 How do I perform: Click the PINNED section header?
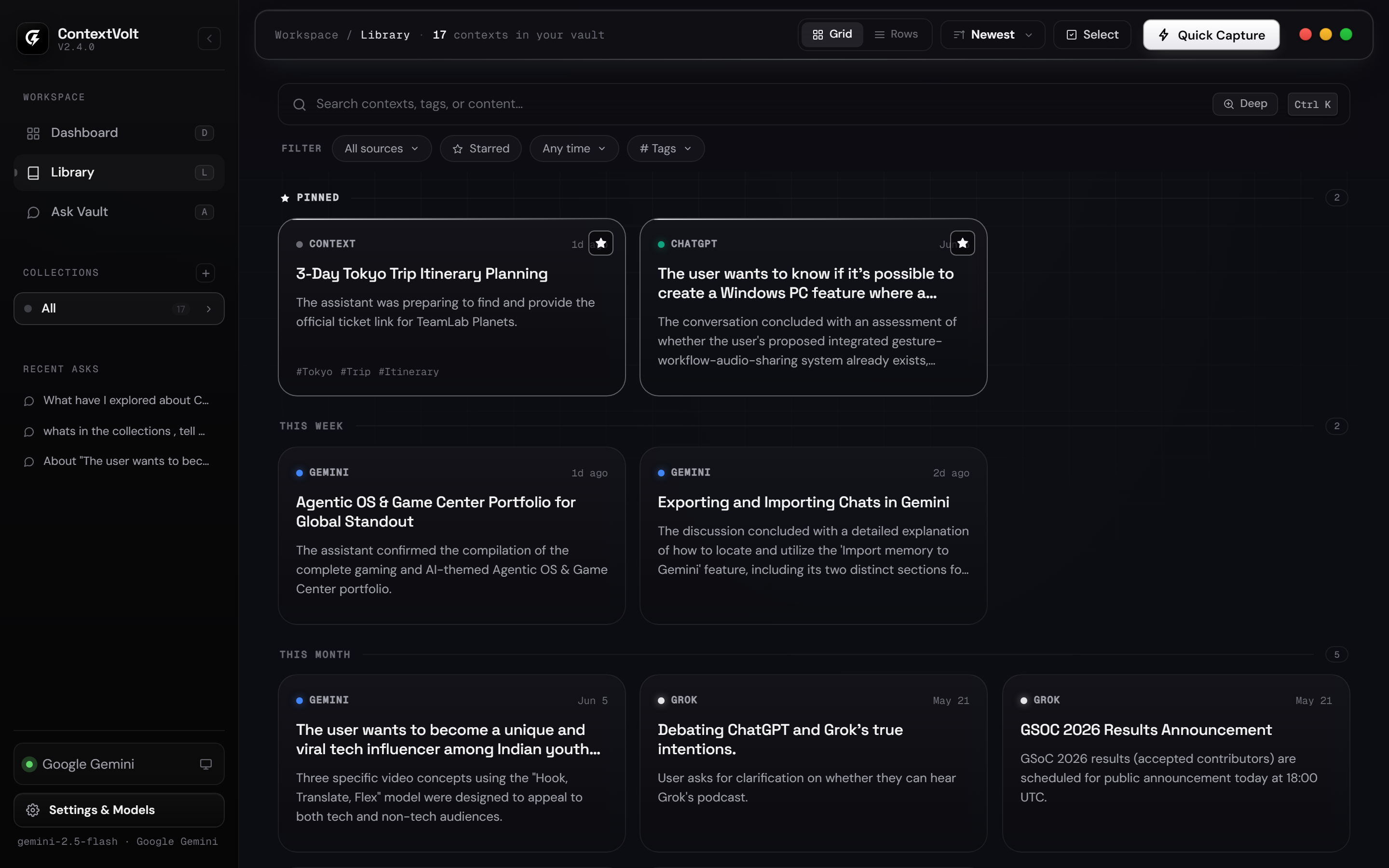point(317,198)
